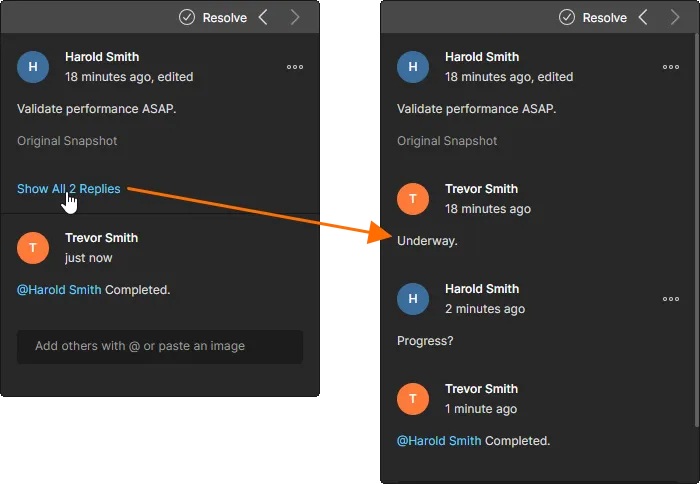Click Trevor Smith's avatar beside 'Underway.' reply
The height and width of the screenshot is (484, 700).
[x=413, y=199]
